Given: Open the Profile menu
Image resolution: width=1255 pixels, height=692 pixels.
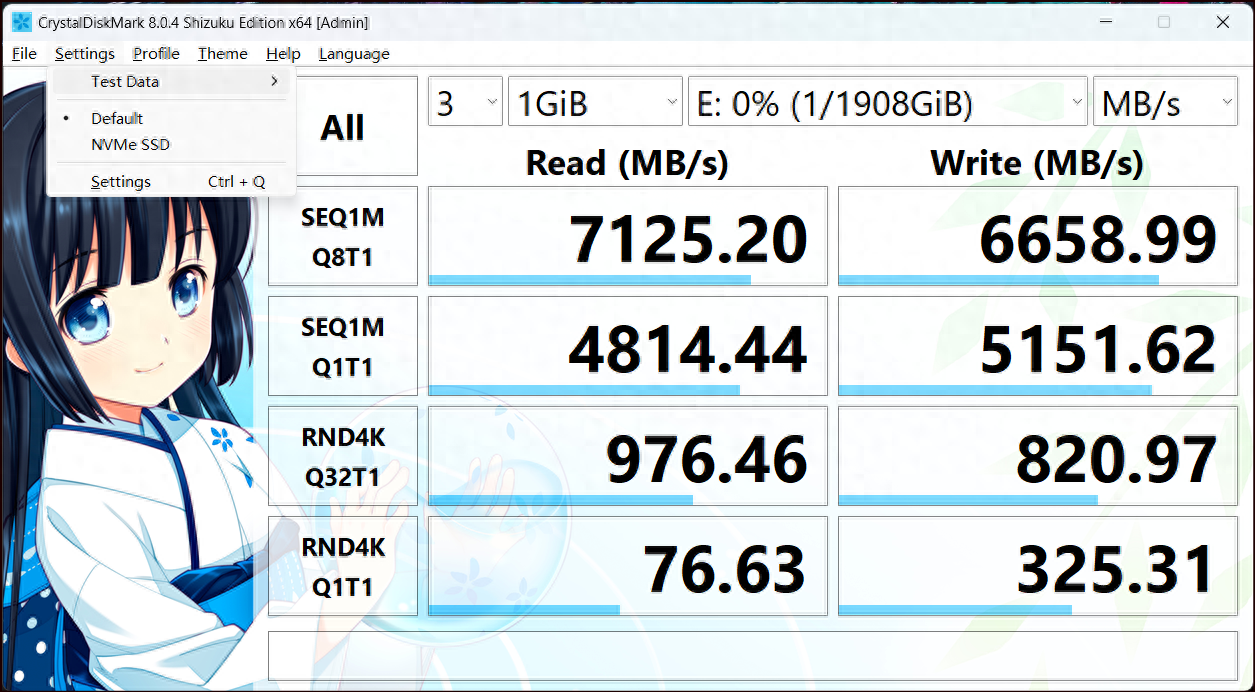Looking at the screenshot, I should click(x=156, y=54).
